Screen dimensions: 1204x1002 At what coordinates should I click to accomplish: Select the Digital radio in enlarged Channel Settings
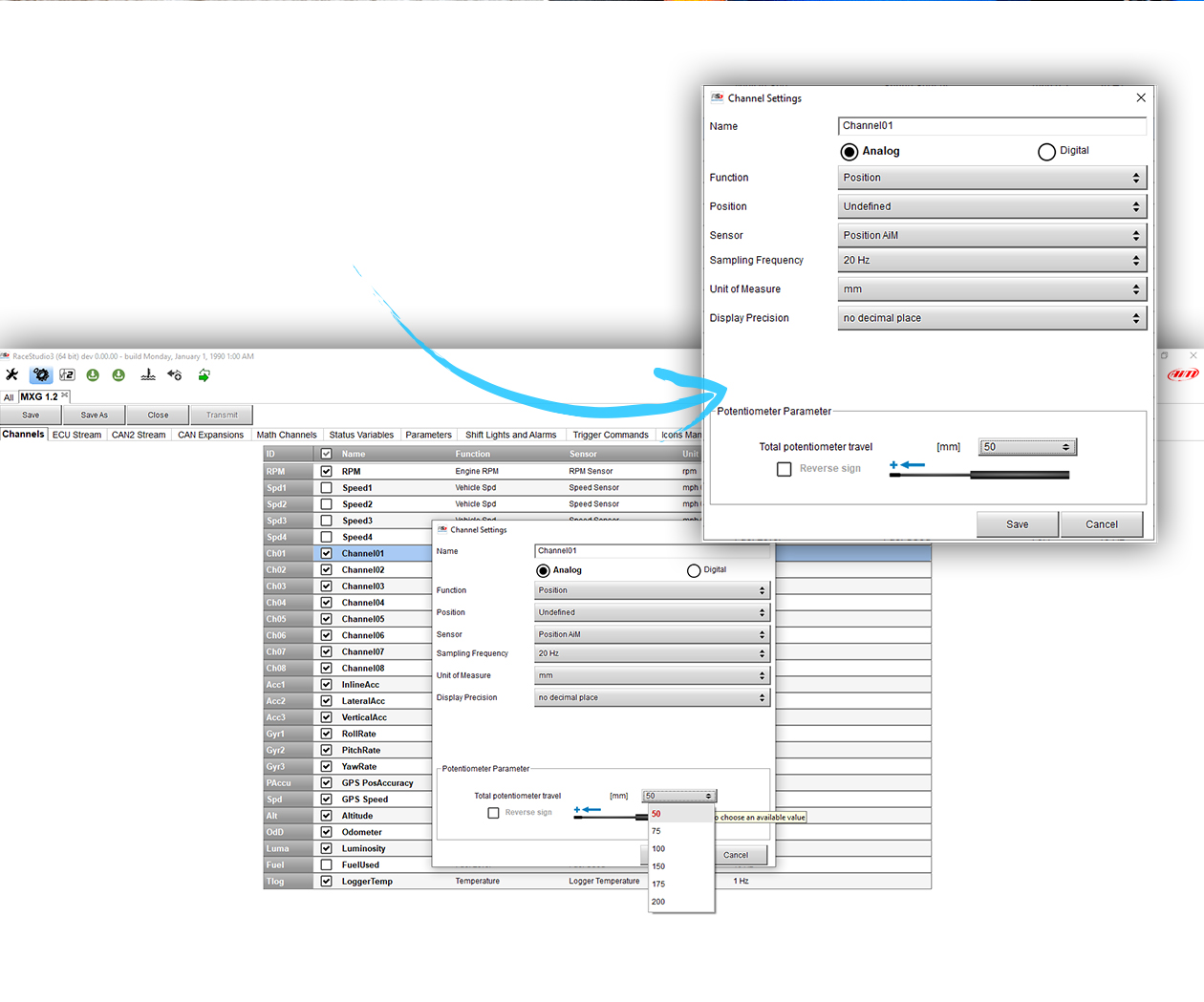1046,152
